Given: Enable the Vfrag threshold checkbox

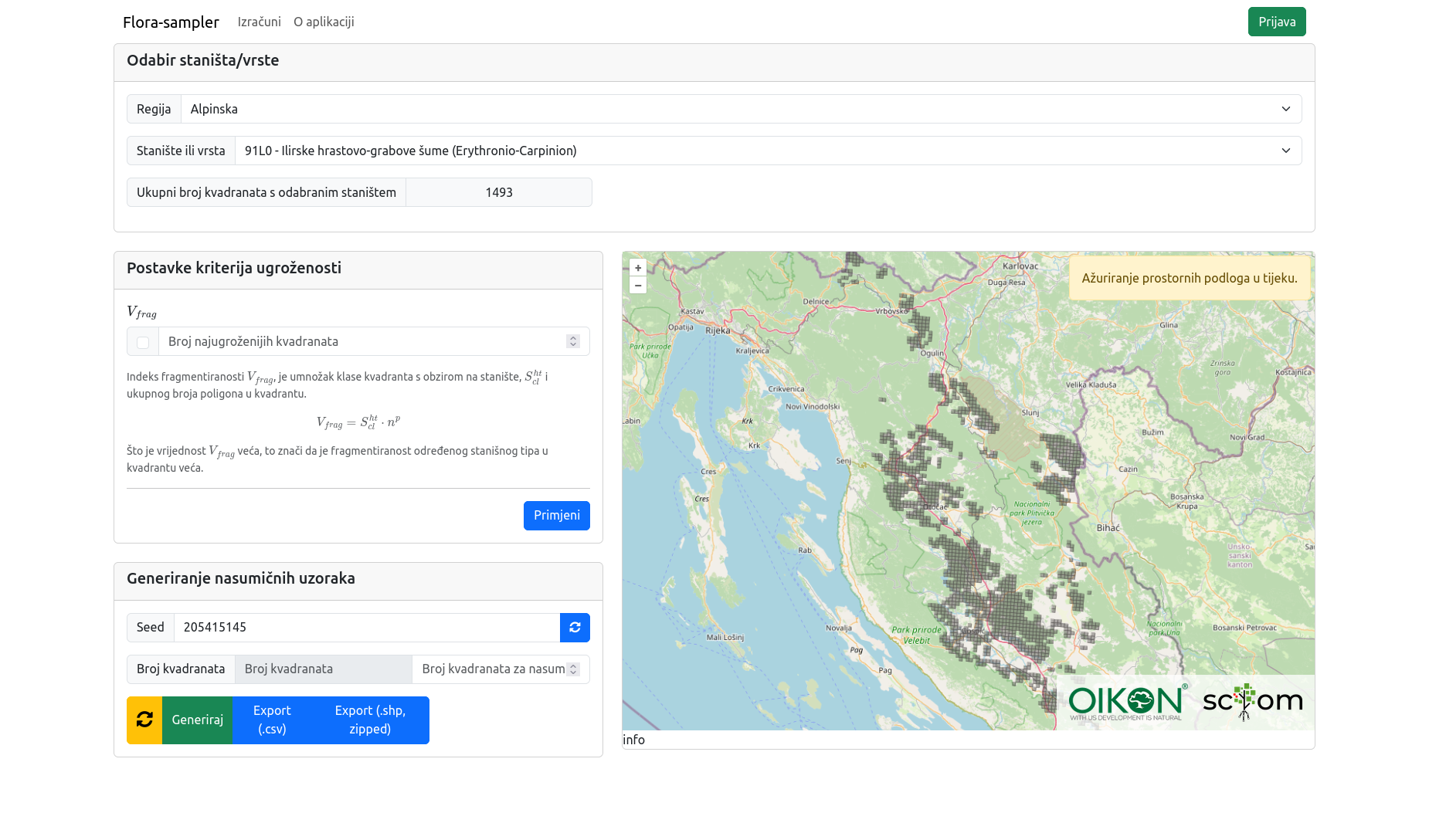Looking at the screenshot, I should click(143, 342).
